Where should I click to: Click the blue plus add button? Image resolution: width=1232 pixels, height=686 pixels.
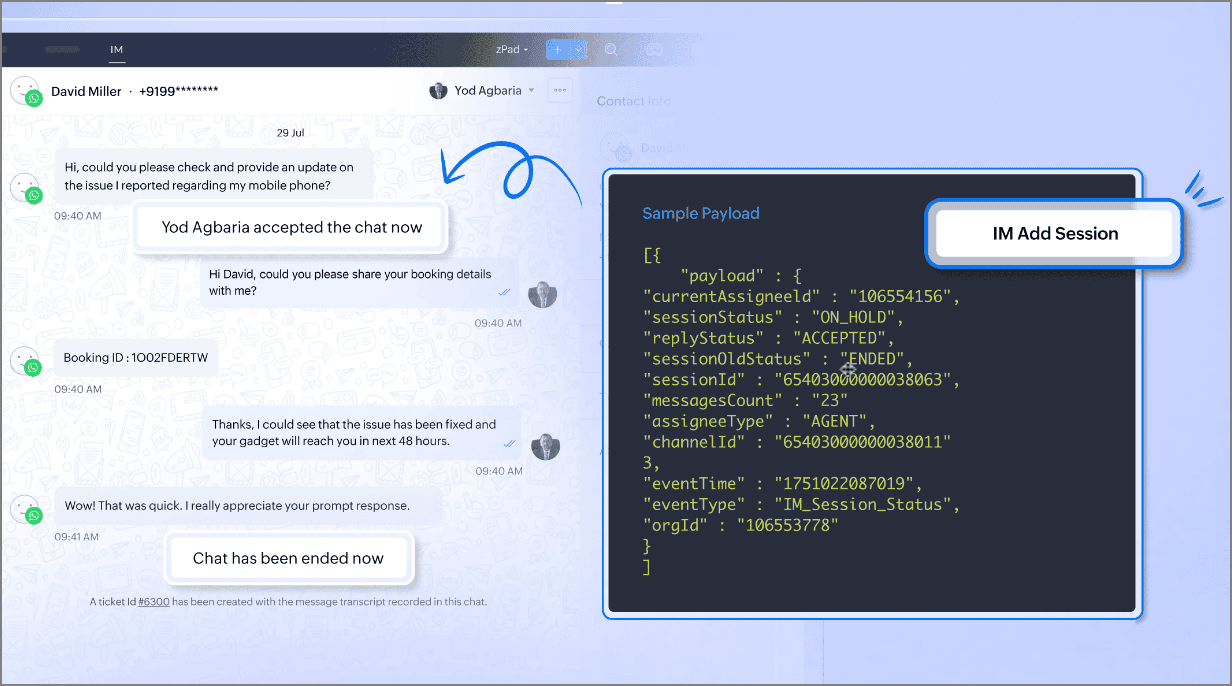[557, 49]
